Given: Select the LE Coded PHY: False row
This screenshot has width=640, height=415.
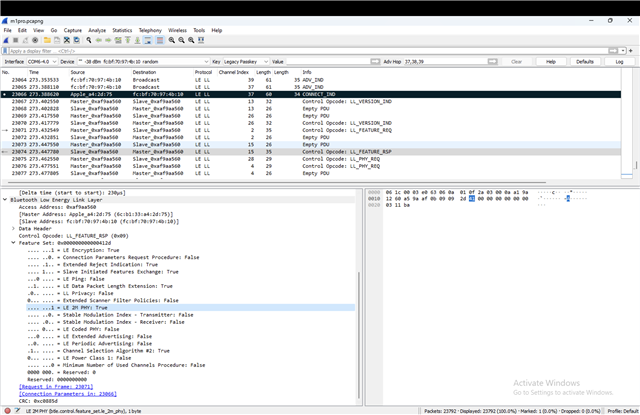Looking at the screenshot, I should (190, 329).
